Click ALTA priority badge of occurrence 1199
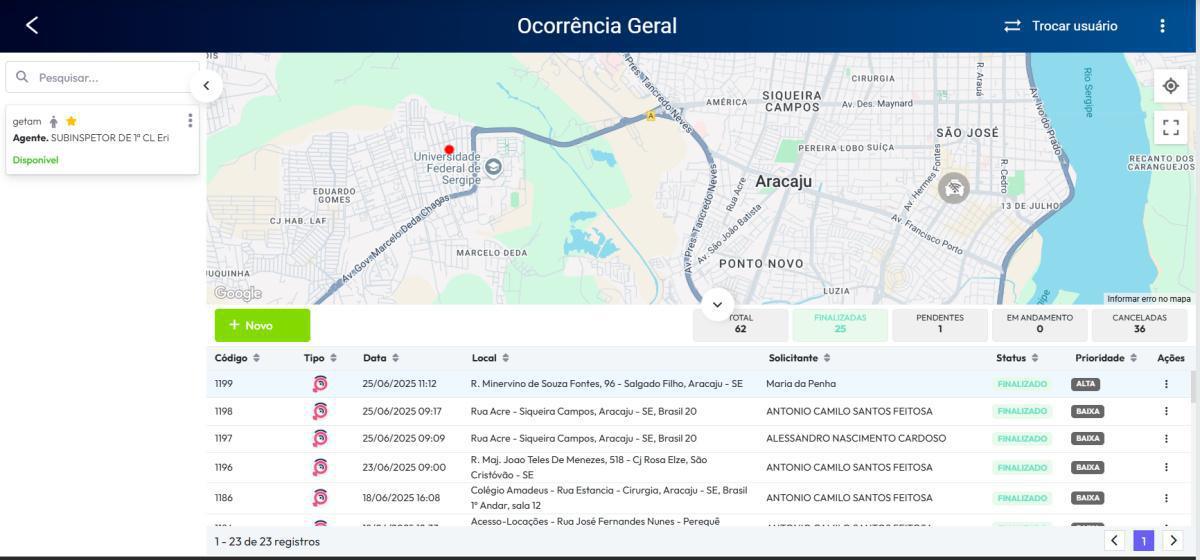1200x560 pixels. (x=1085, y=384)
